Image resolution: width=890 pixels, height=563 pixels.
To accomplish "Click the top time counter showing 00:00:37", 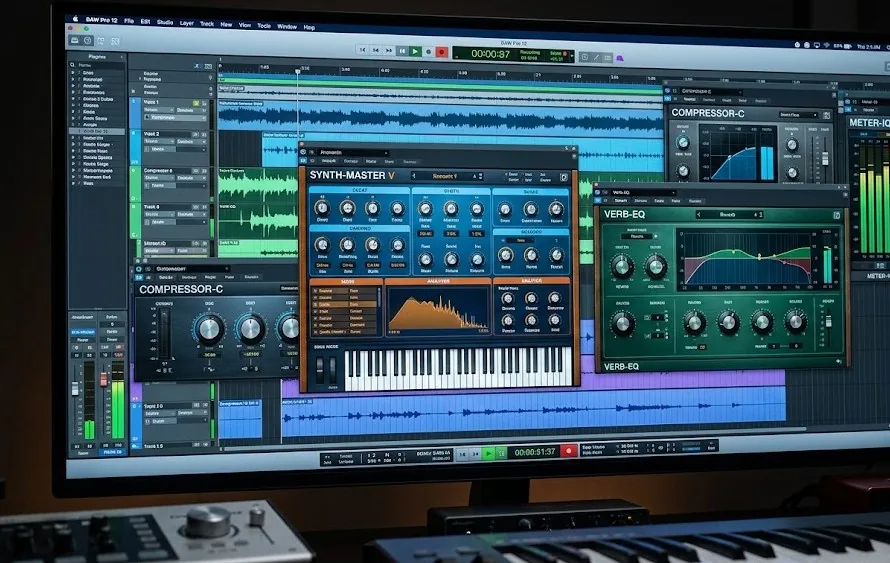I will tap(490, 54).
